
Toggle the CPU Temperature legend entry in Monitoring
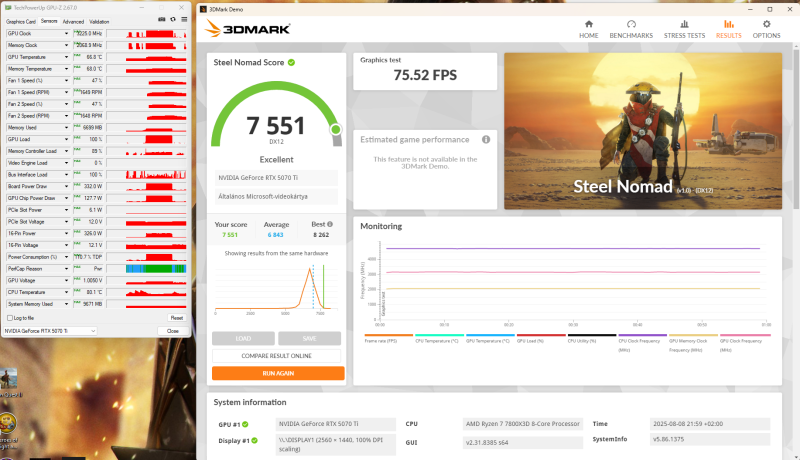(439, 339)
